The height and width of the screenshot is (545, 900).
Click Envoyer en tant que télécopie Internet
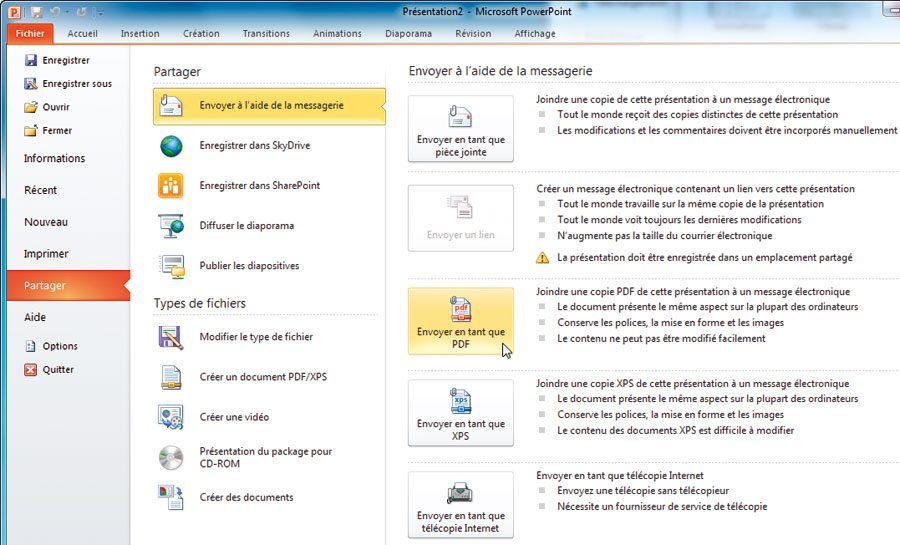460,505
